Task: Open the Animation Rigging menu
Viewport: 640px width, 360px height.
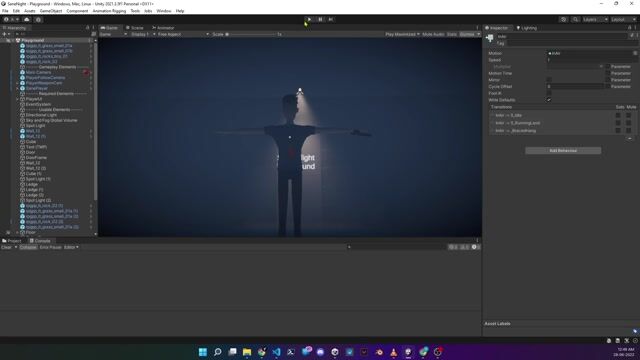Action: 109,11
